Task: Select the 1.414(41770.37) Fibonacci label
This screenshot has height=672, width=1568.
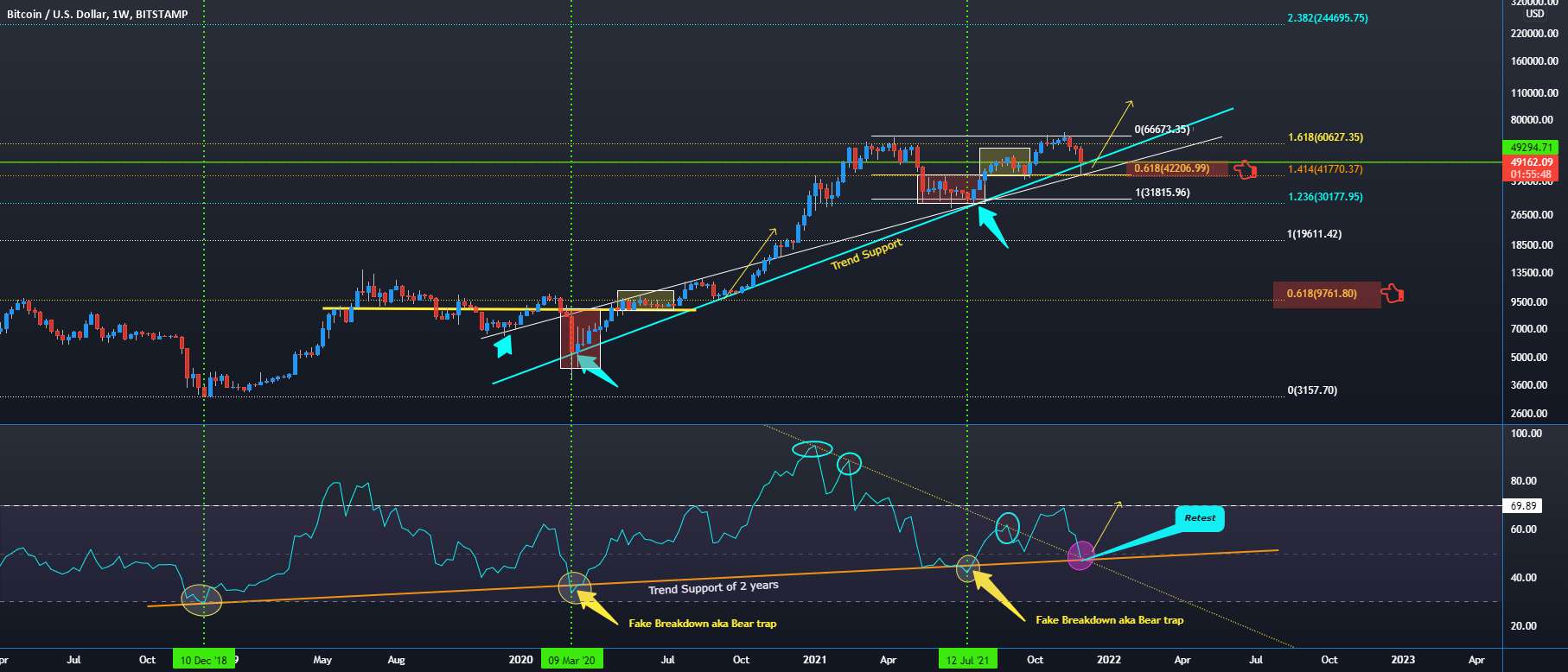Action: click(1325, 169)
